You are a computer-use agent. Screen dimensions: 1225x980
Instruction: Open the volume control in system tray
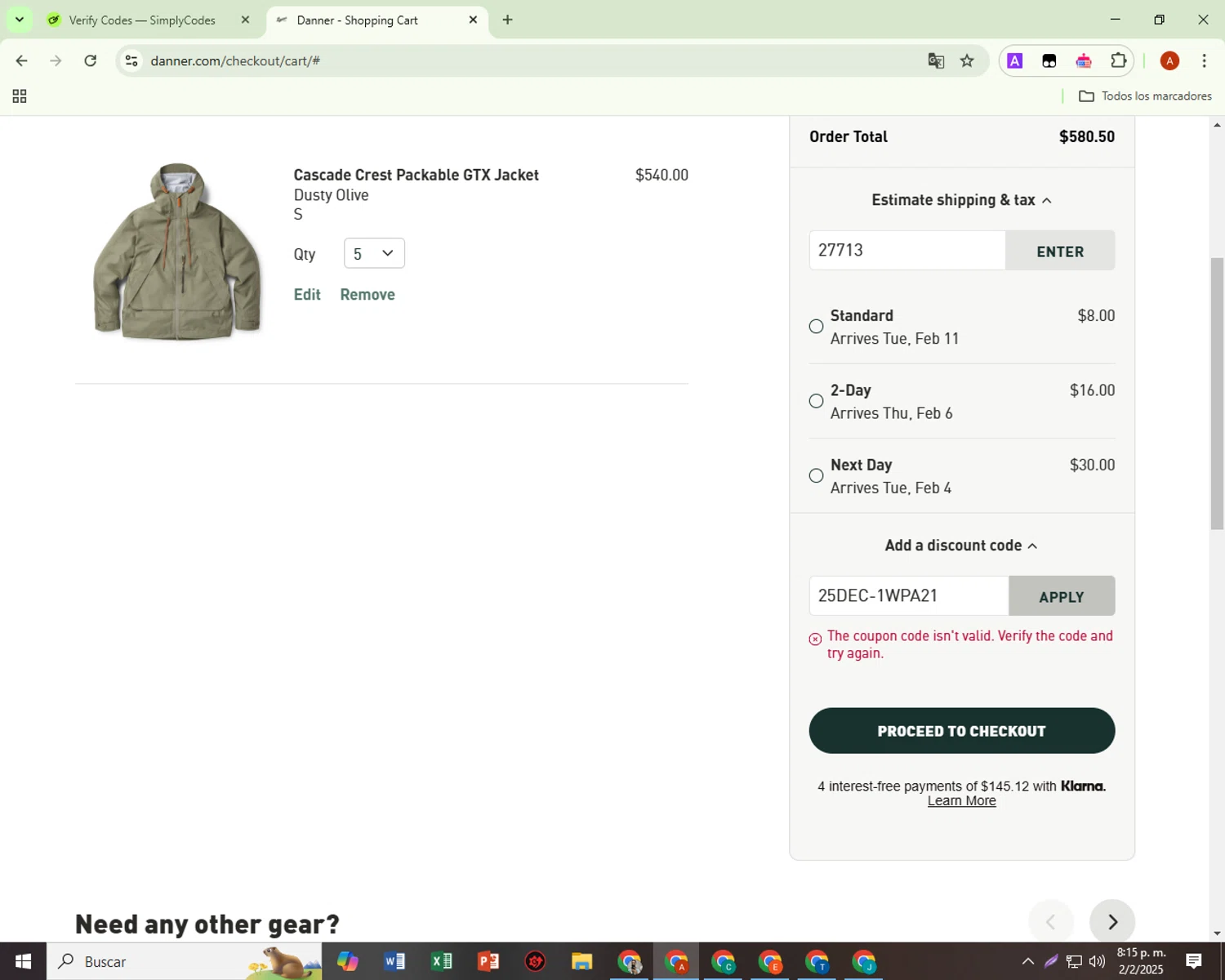pos(1097,961)
